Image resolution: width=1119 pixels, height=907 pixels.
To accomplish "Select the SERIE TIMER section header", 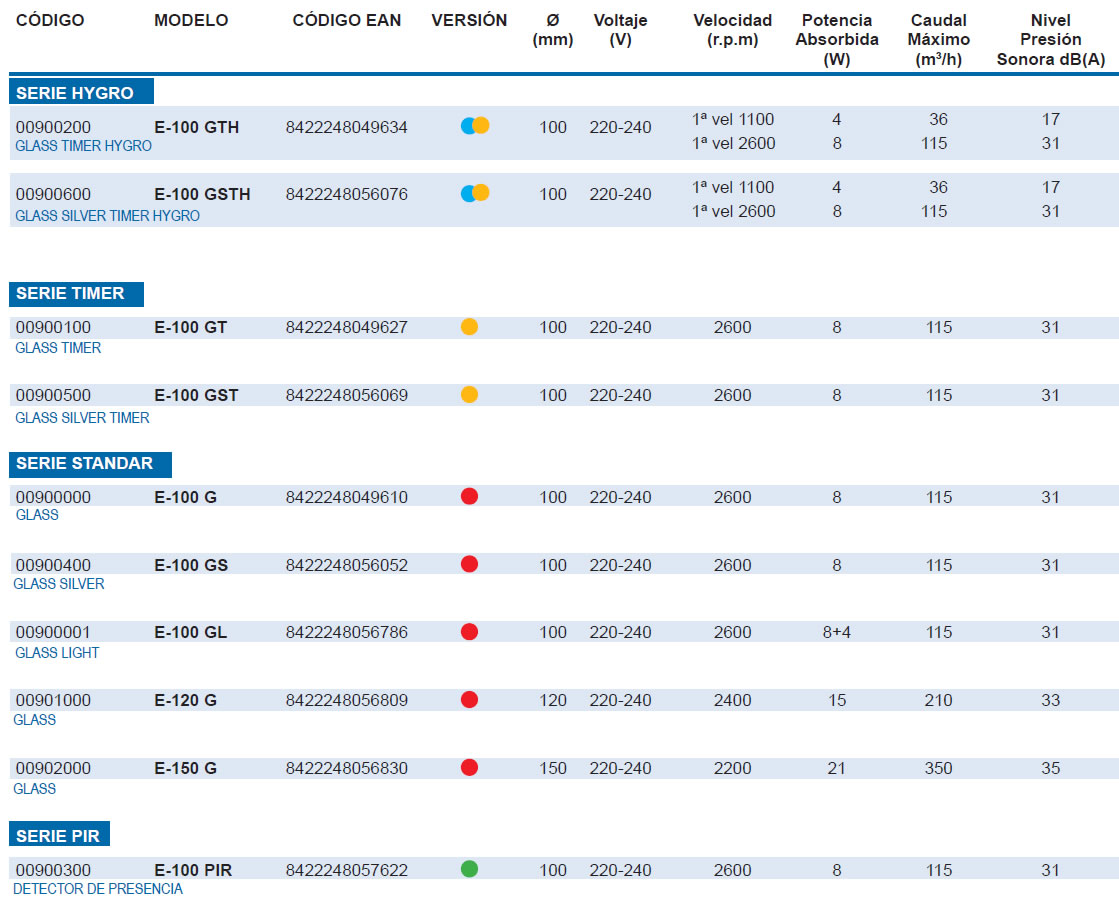I will 76,293.
